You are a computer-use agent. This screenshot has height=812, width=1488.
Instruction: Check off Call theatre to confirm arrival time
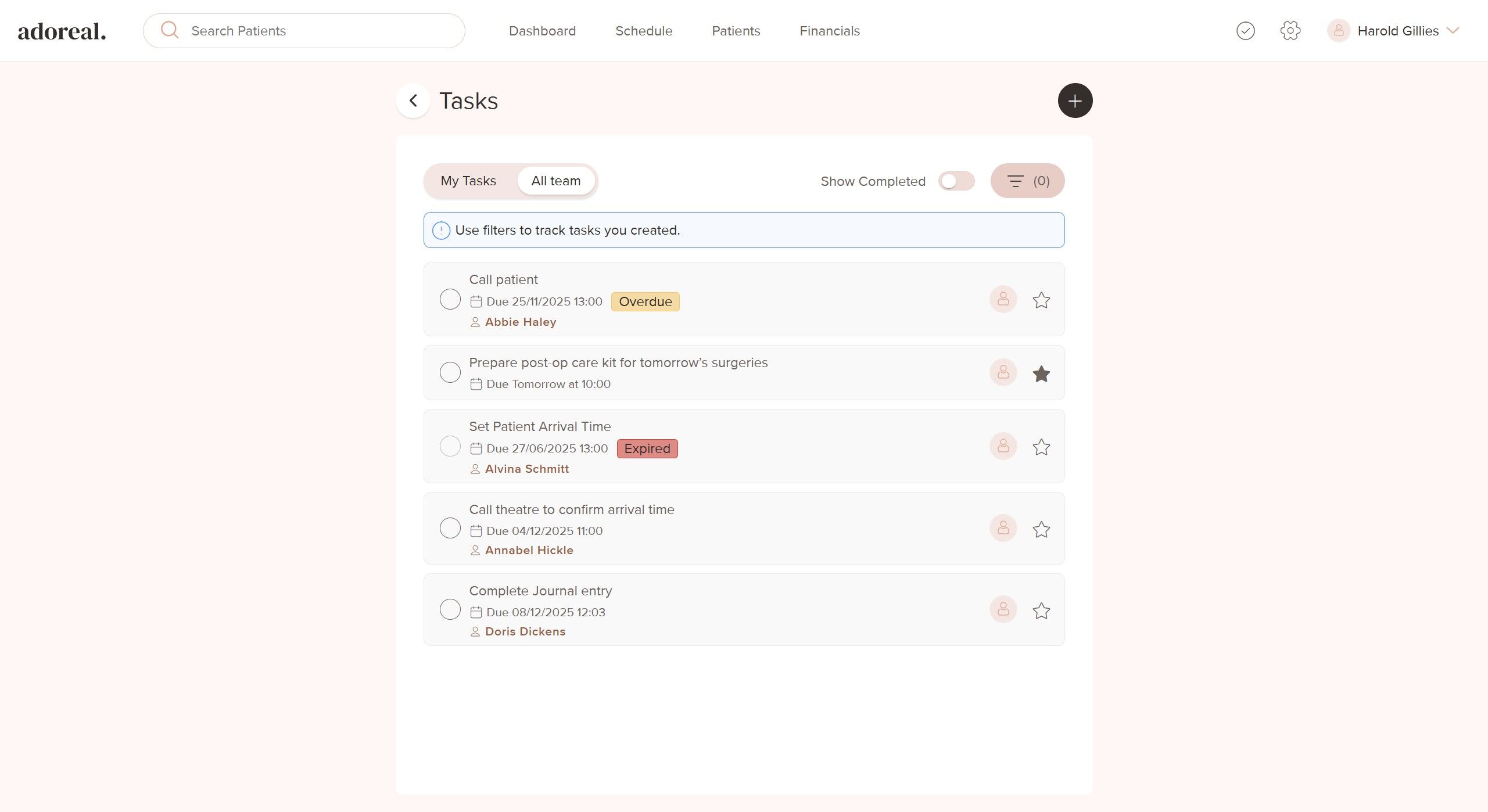450,529
